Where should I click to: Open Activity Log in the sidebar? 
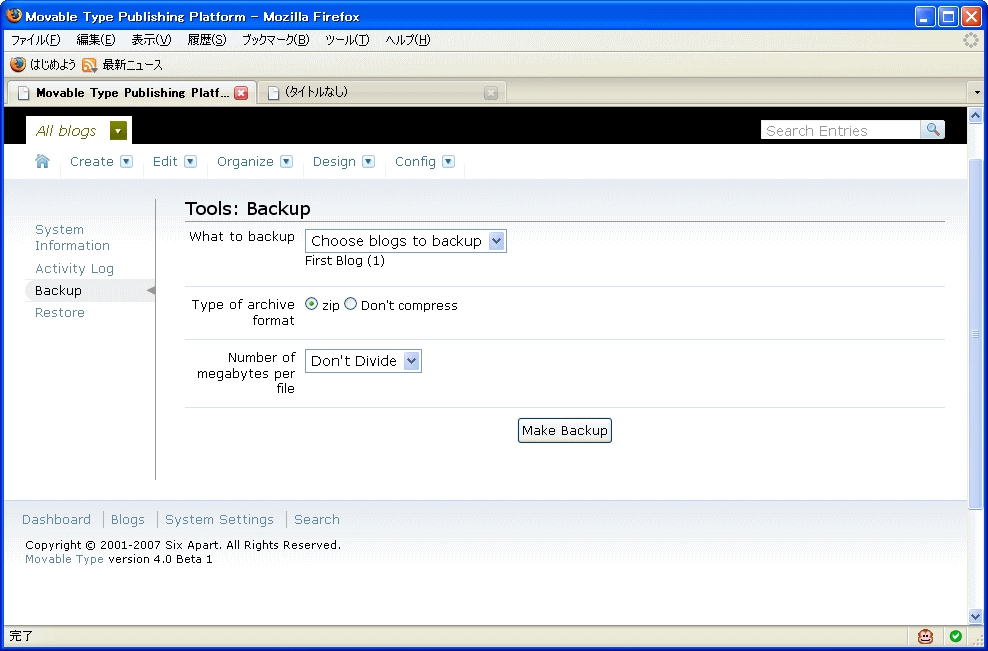(x=74, y=268)
